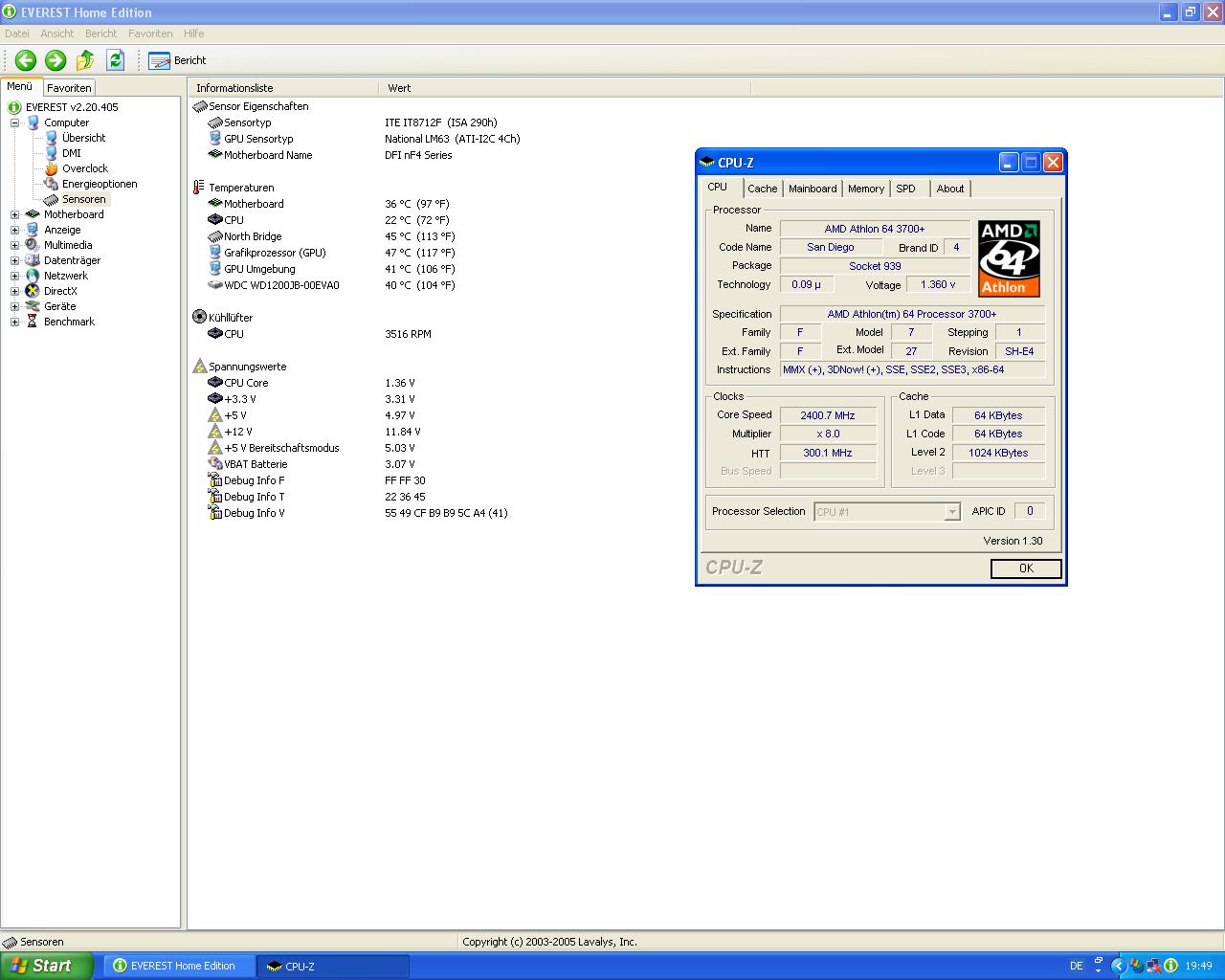
Task: Click the Up level arrow toolbar icon
Action: tap(85, 60)
